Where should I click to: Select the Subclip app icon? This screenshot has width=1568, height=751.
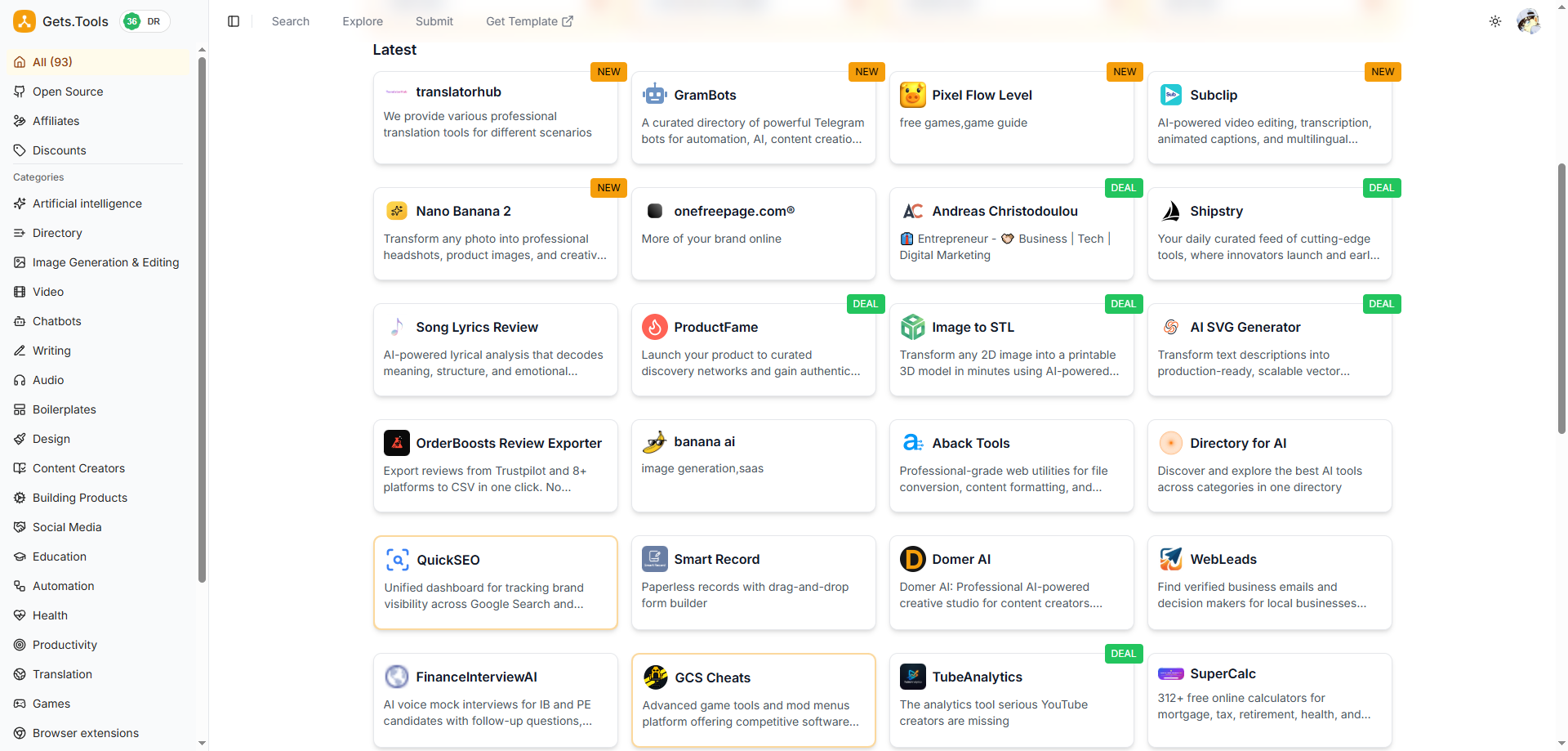tap(1170, 95)
